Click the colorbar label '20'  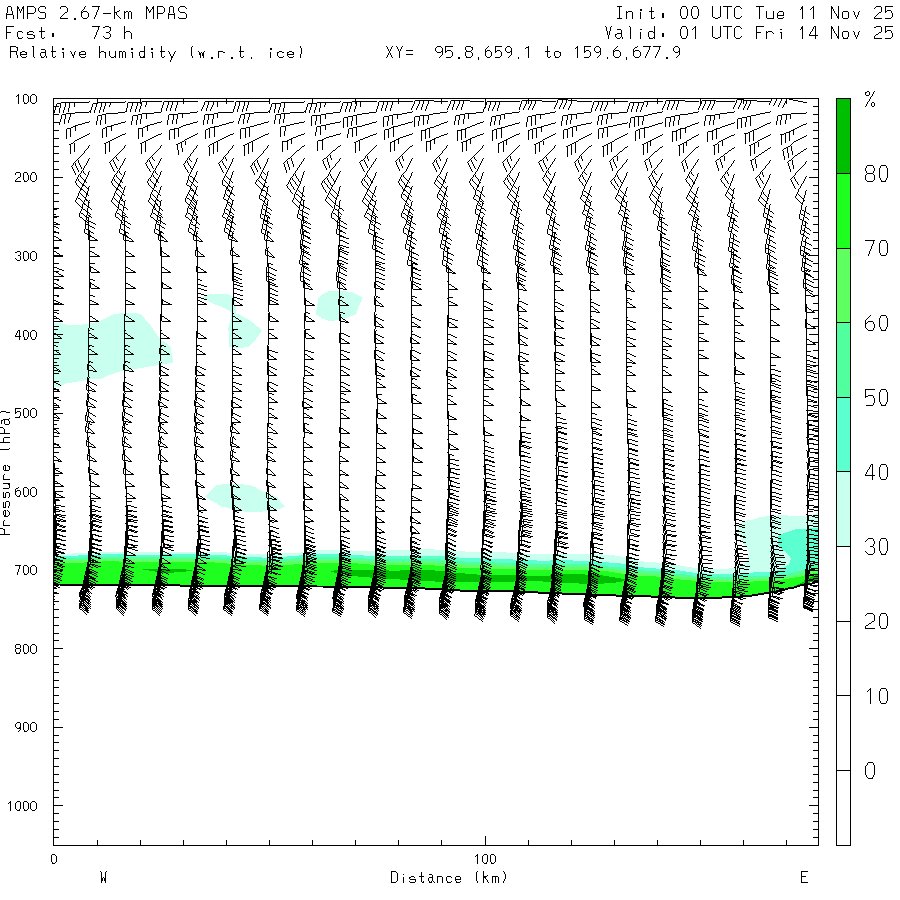coord(876,622)
